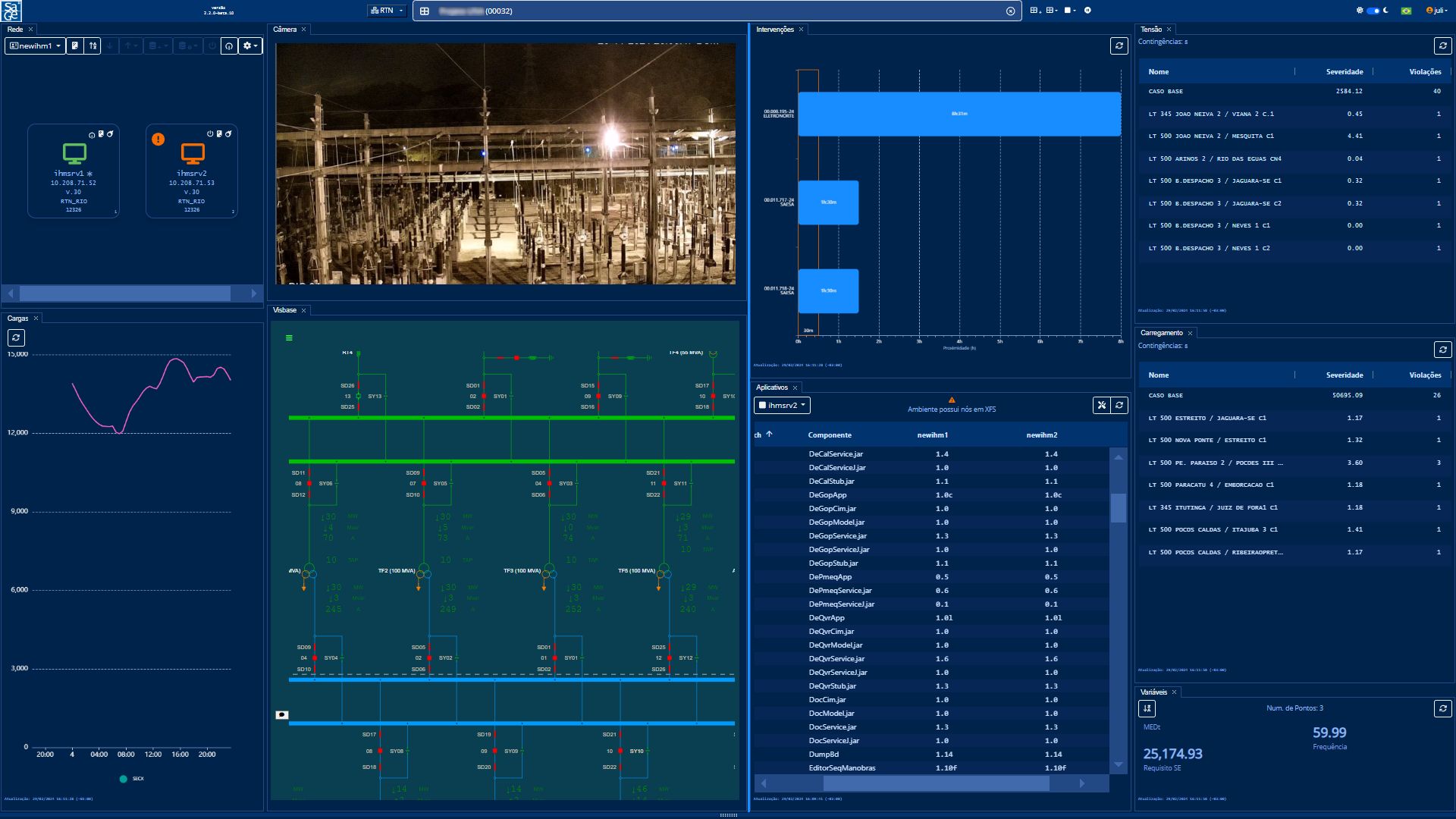1456x819 pixels.
Task: Refresh the Cargas chart
Action: pos(17,338)
